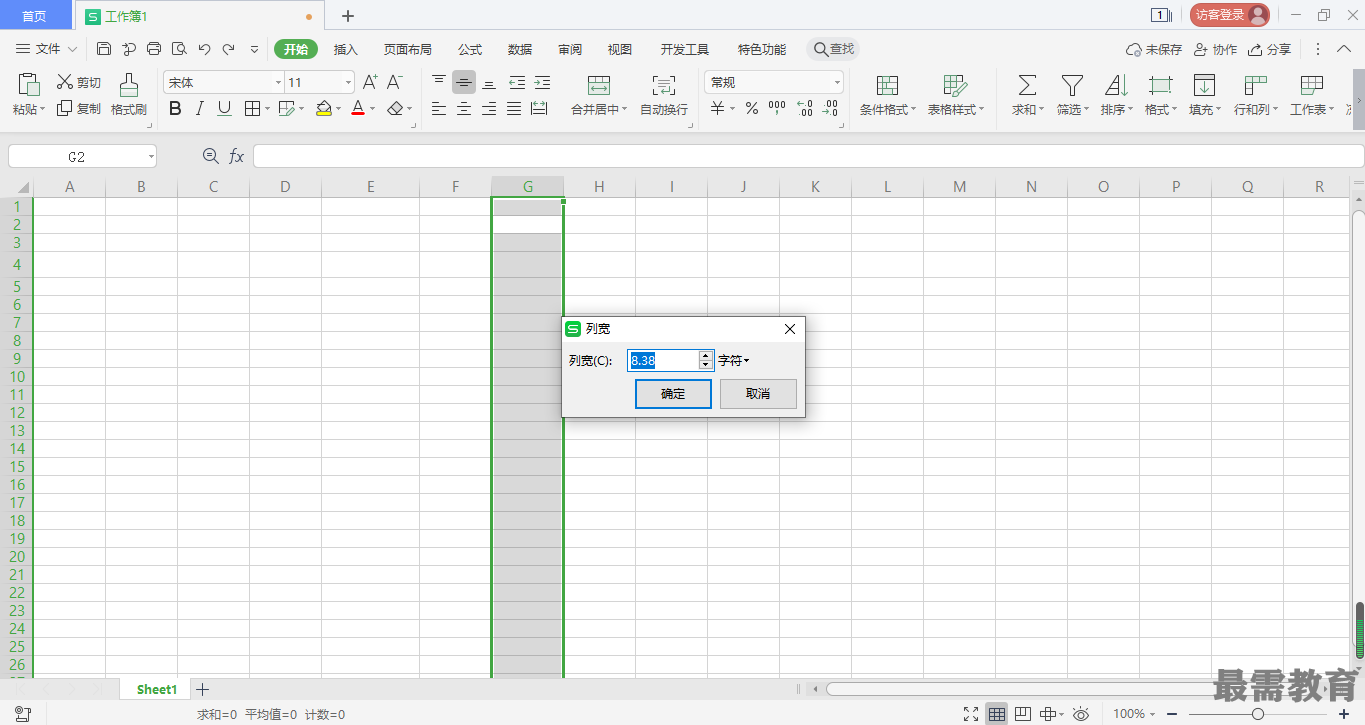1365x725 pixels.
Task: Expand fill color dropdown arrow
Action: tap(338, 109)
